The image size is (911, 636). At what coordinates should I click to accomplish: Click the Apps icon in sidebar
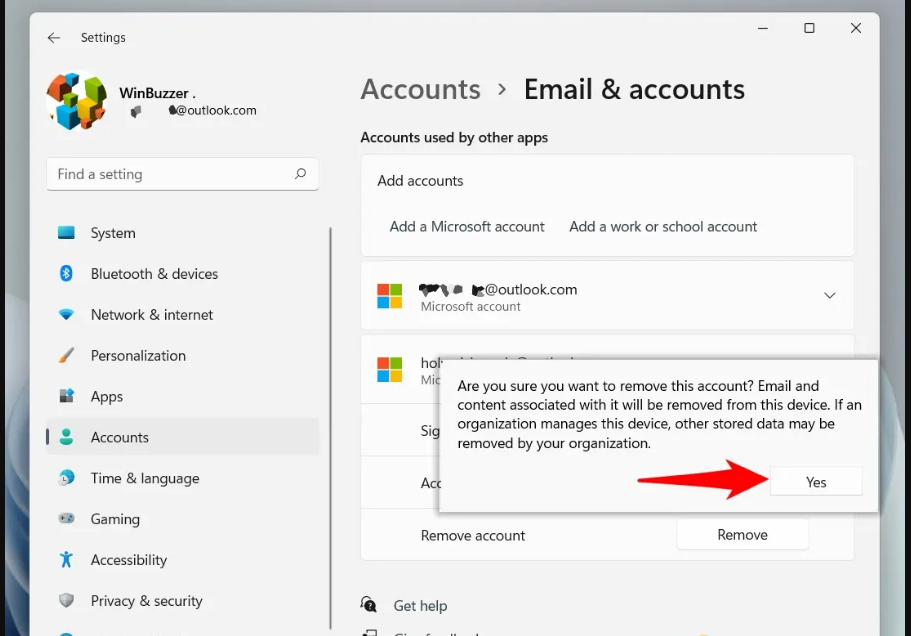(66, 396)
